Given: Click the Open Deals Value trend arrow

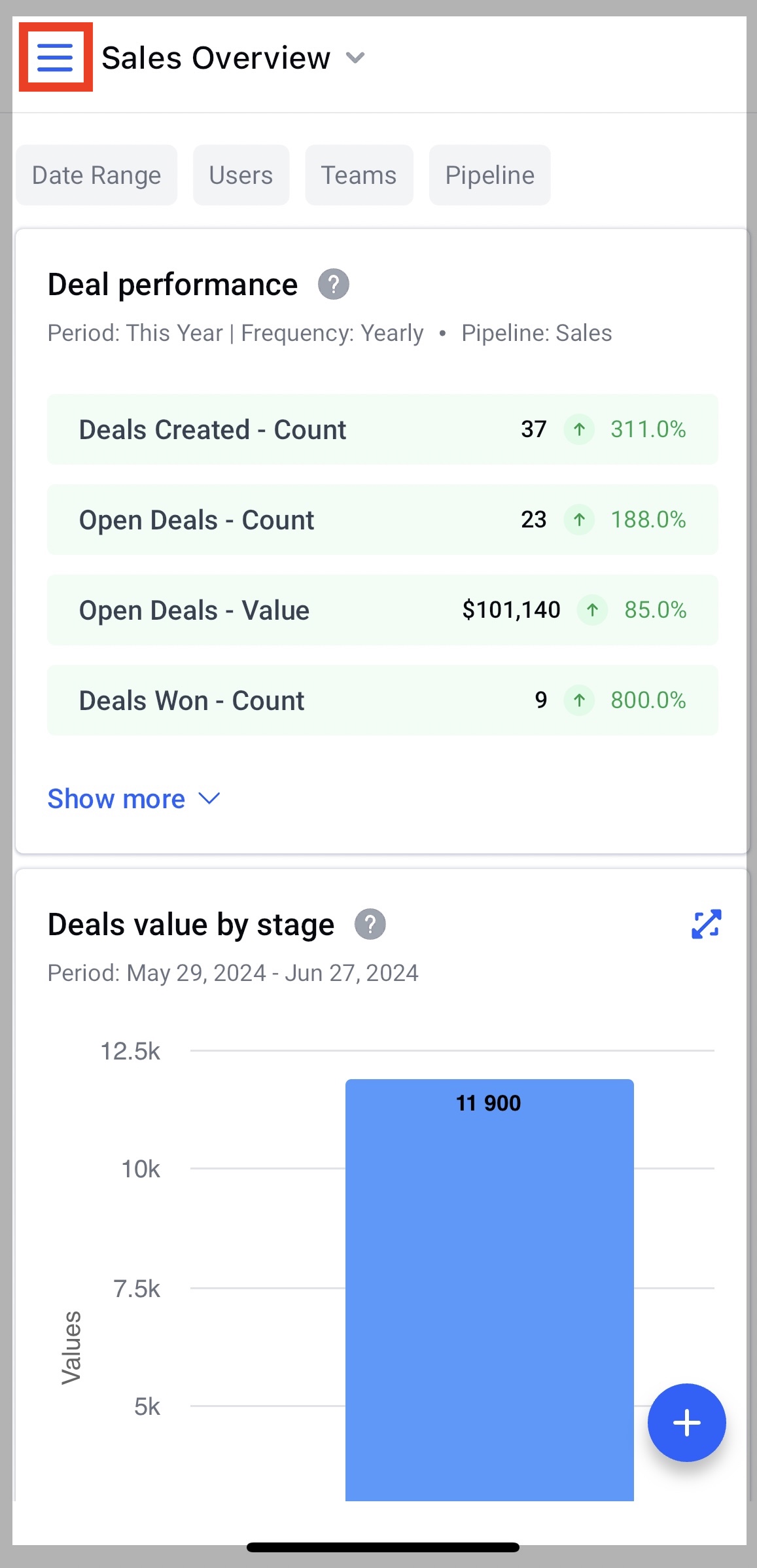Looking at the screenshot, I should (592, 611).
